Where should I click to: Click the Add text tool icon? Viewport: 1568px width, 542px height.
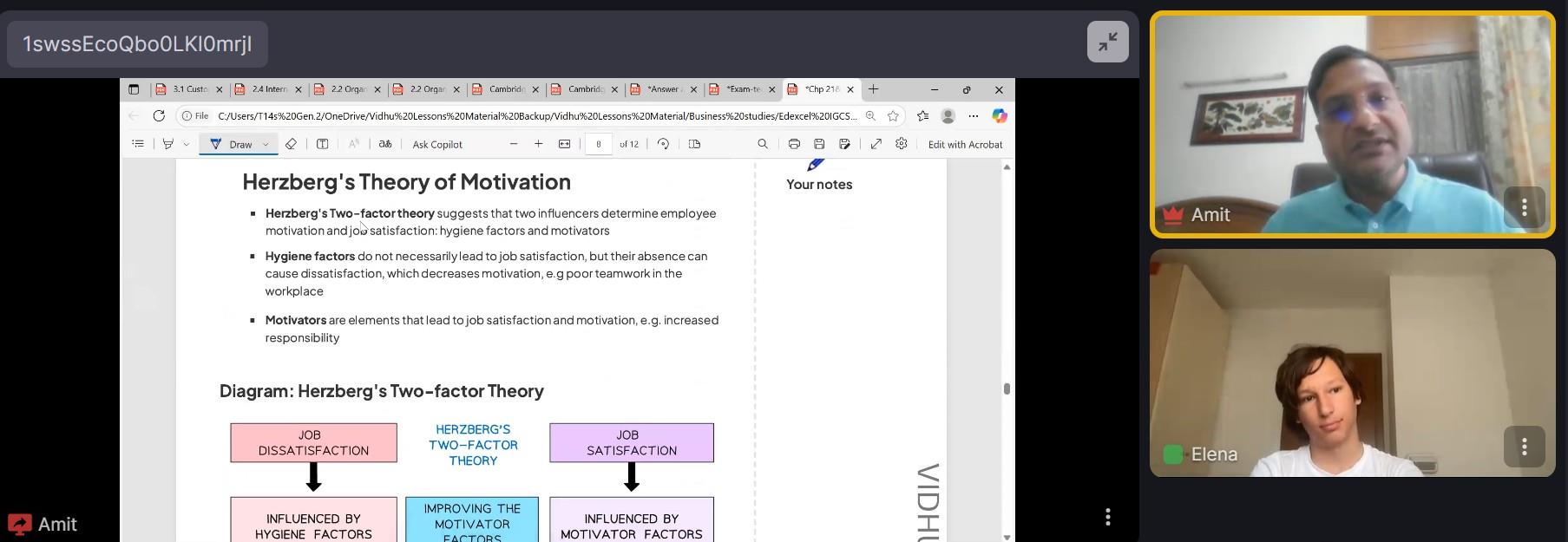[322, 144]
